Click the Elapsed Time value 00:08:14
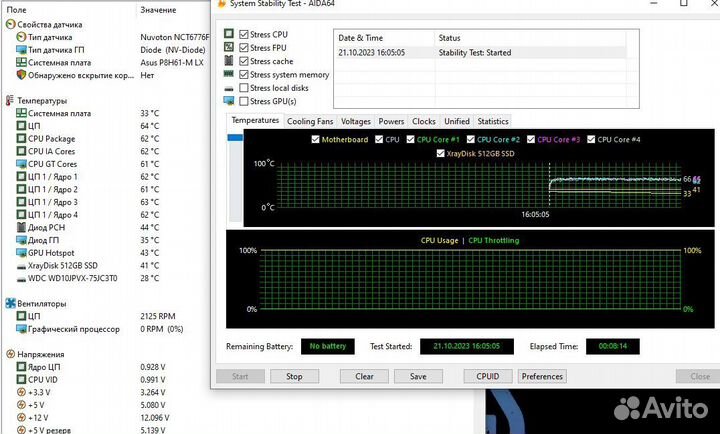 (x=613, y=346)
